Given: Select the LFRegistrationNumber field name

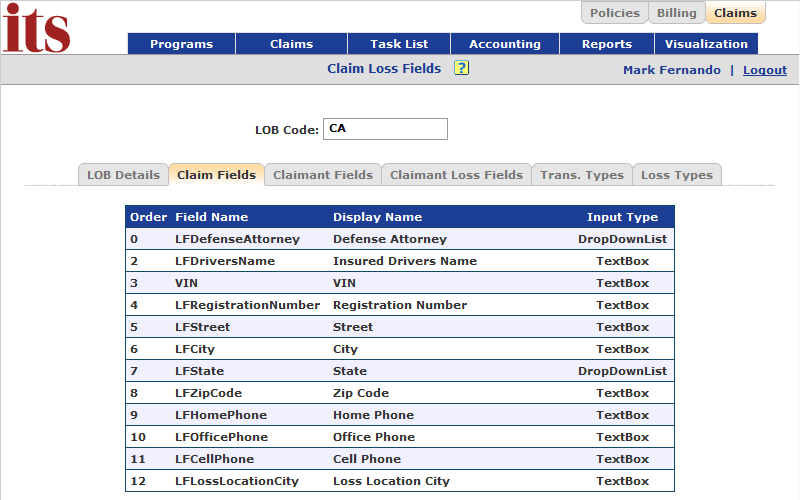Looking at the screenshot, I should [247, 305].
